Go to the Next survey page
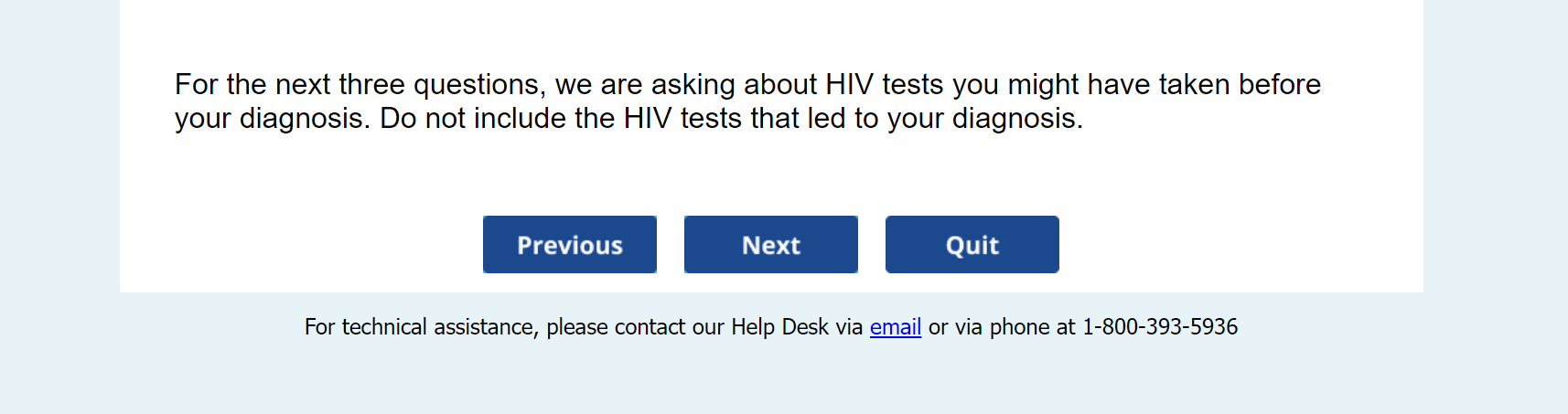 tap(770, 245)
